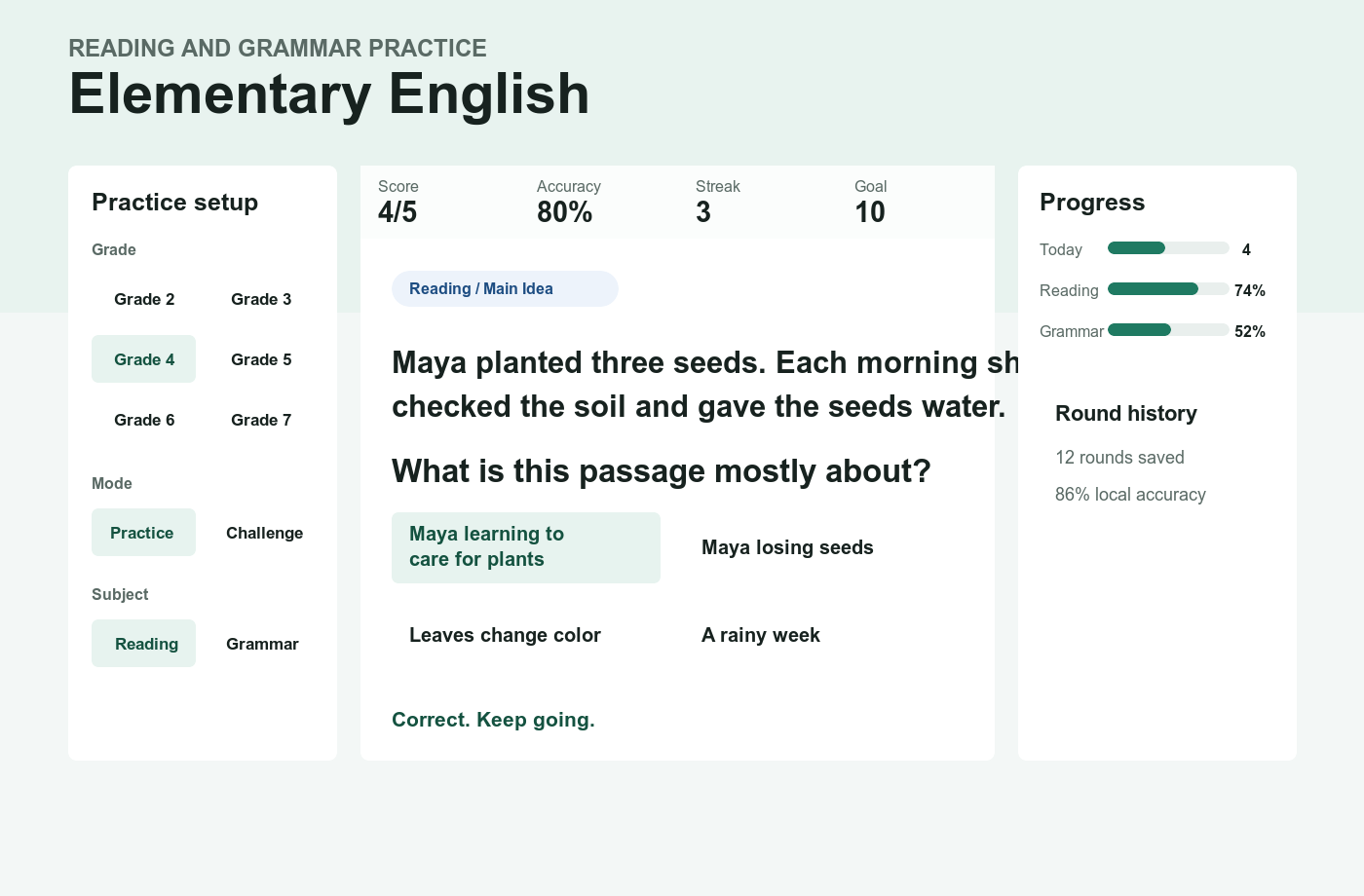
Task: Select Grade 3 option
Action: tap(261, 299)
